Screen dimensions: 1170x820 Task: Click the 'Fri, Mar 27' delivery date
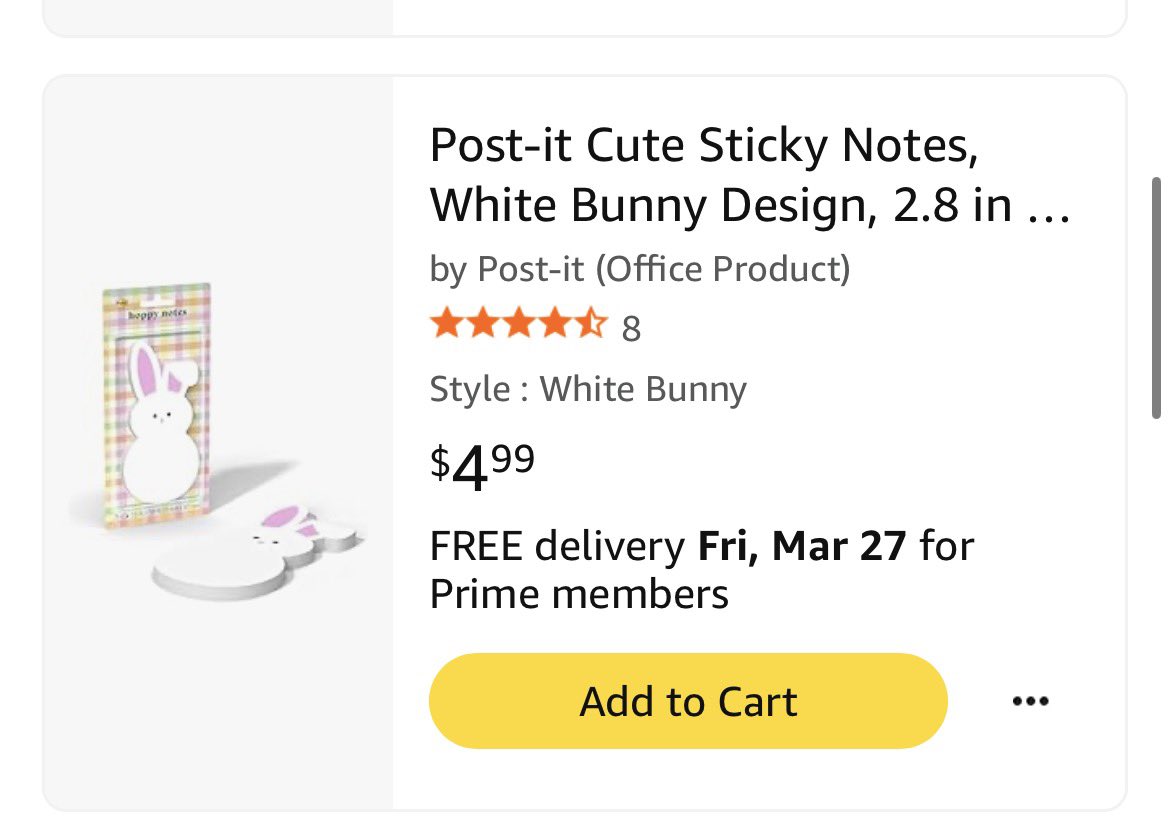(x=802, y=547)
